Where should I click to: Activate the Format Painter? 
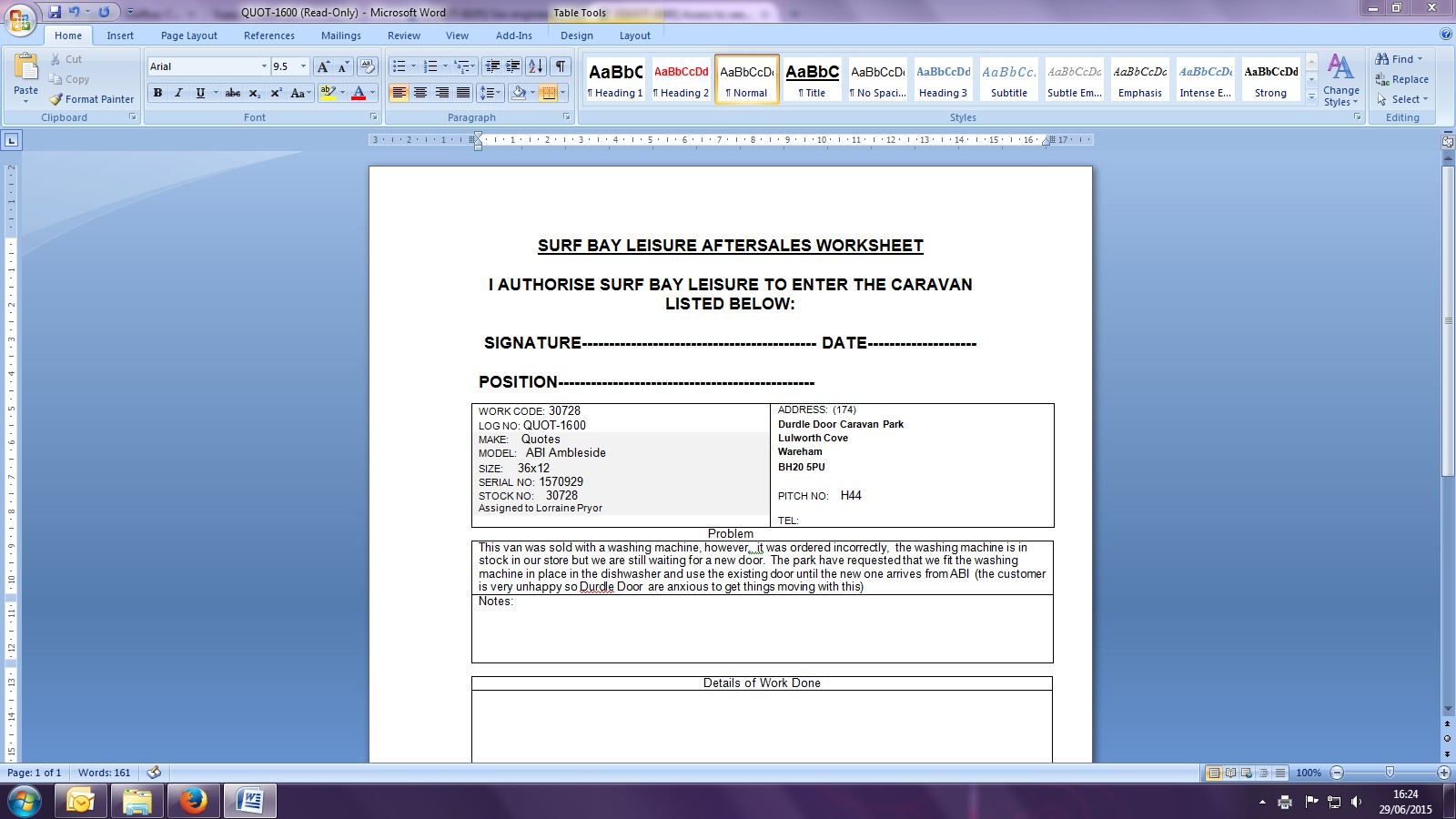[x=91, y=99]
